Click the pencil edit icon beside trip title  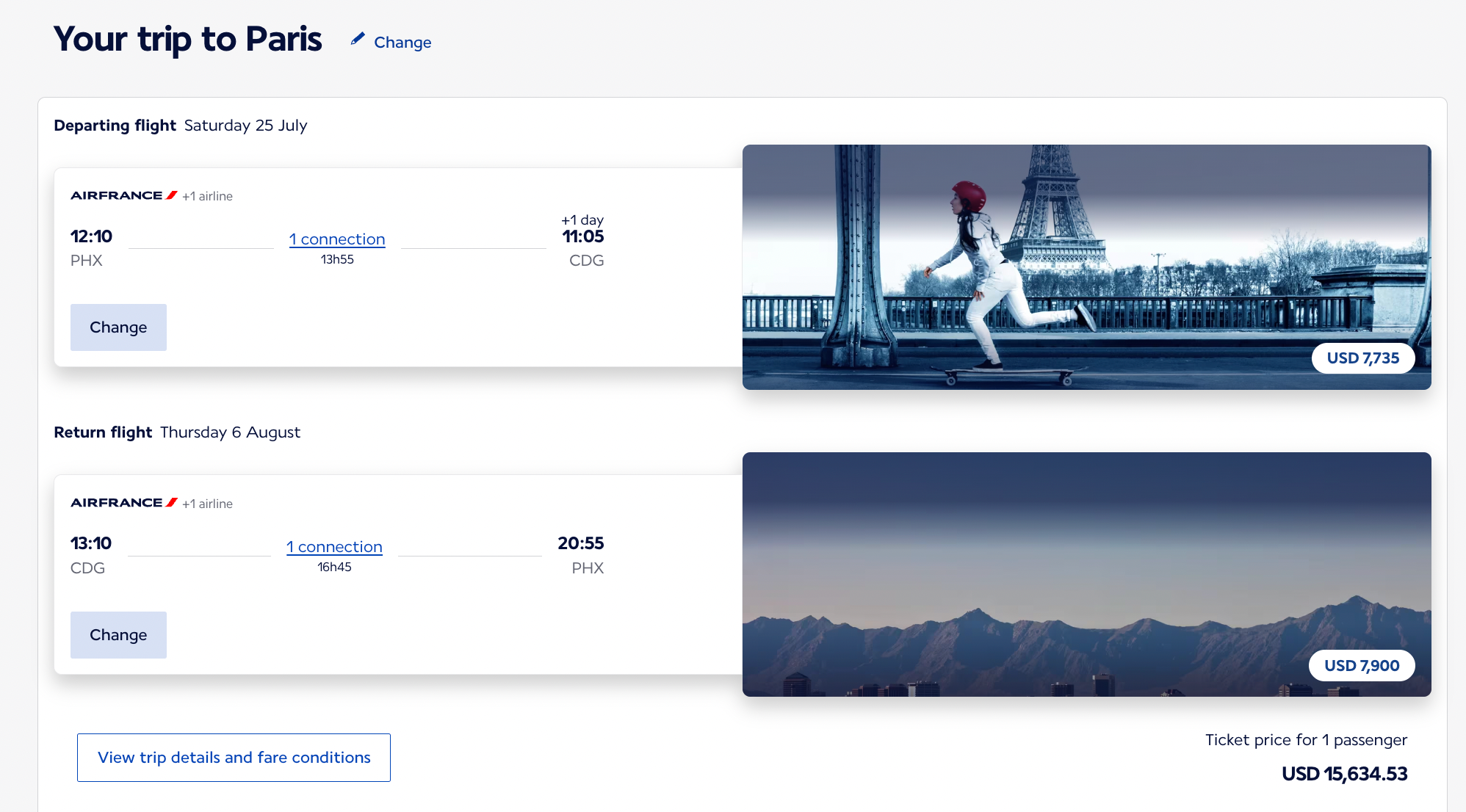pos(358,40)
